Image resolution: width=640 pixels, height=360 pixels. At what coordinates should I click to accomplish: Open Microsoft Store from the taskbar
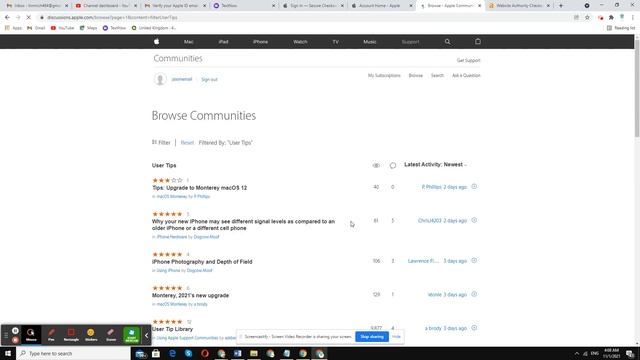pos(156,353)
